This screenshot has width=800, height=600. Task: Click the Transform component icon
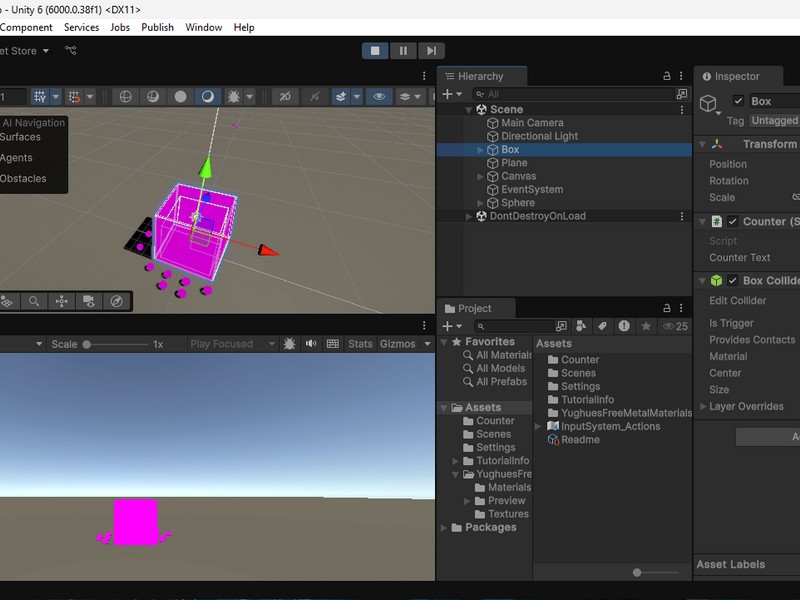coord(716,144)
